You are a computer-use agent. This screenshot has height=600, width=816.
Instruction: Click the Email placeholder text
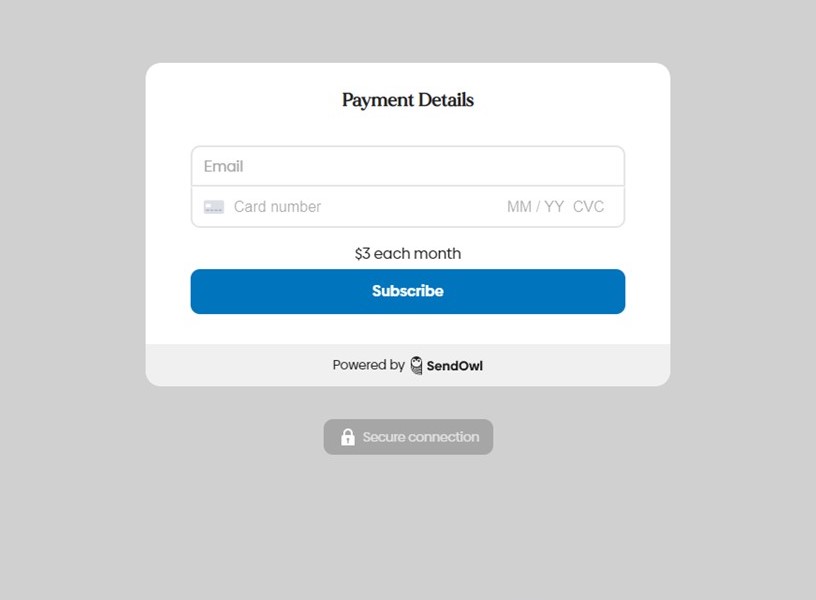(x=222, y=166)
